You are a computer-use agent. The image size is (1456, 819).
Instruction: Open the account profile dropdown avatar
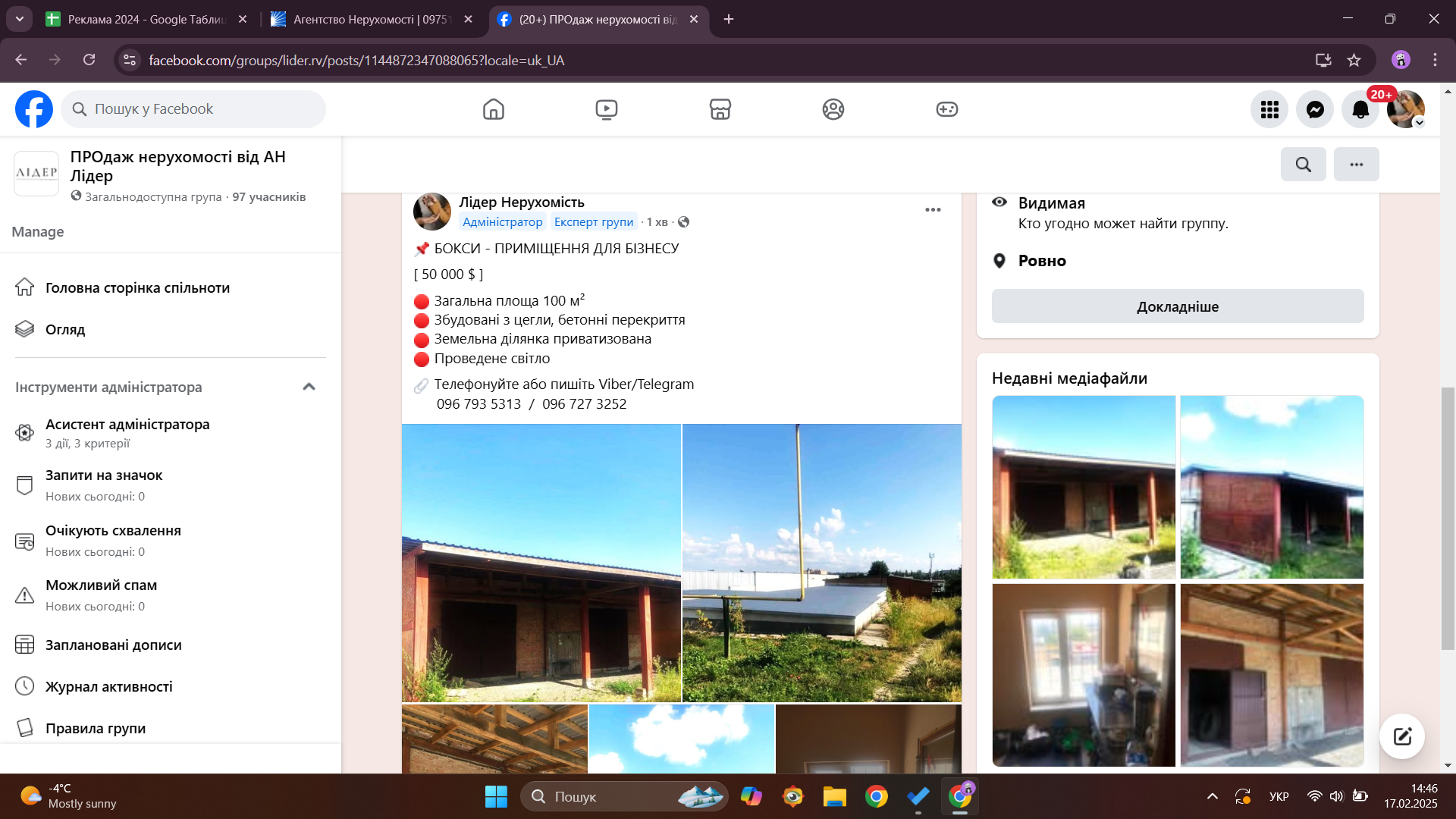1405,109
